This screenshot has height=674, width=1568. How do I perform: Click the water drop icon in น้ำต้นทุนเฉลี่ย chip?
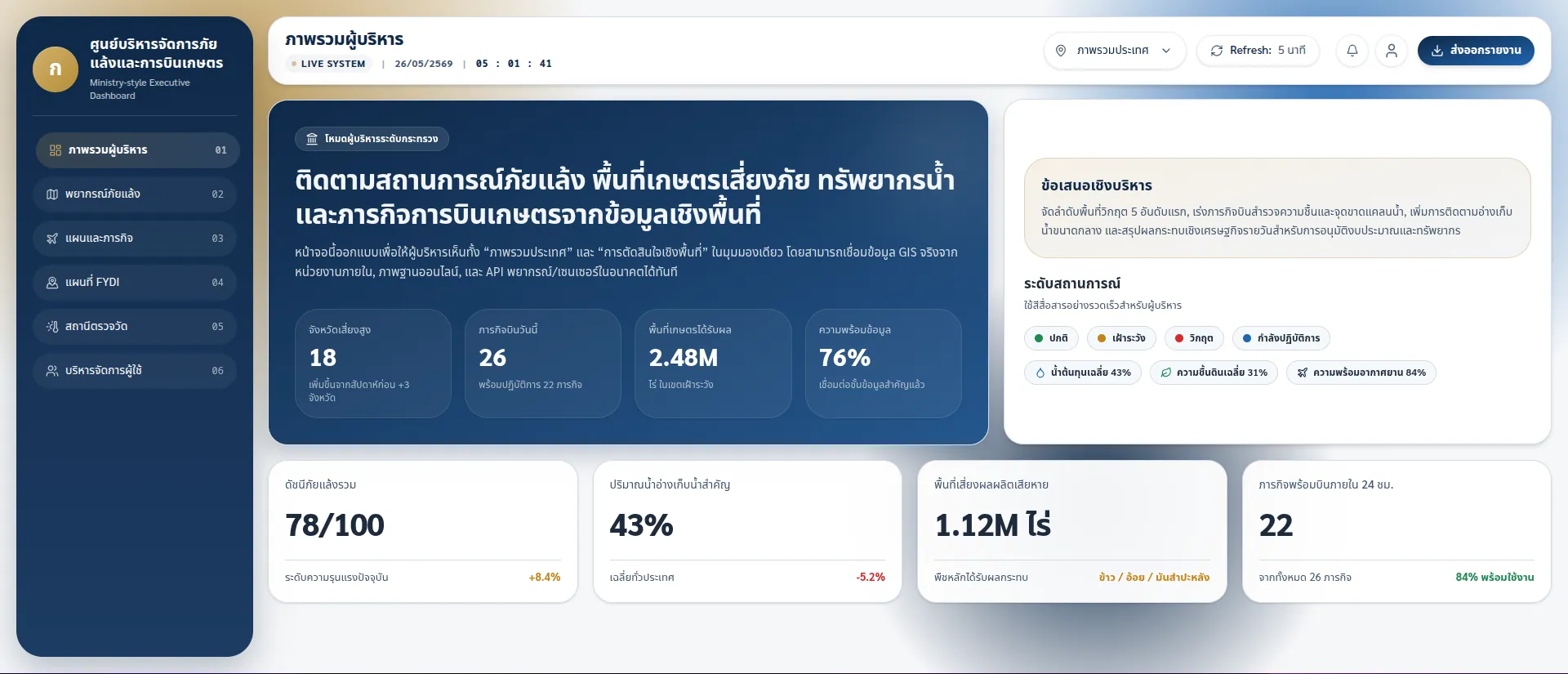point(1040,373)
